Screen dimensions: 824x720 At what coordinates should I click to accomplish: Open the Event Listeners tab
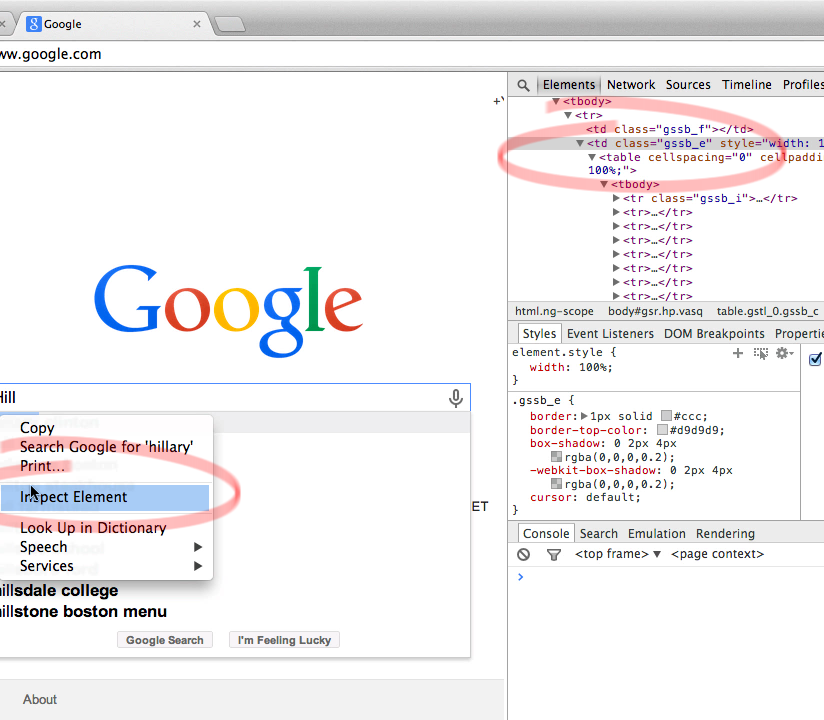pyautogui.click(x=610, y=334)
